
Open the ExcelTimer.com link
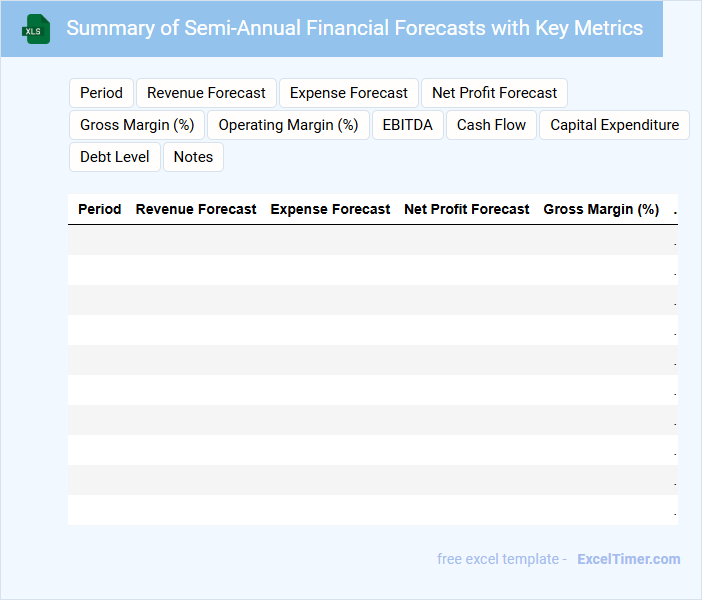[x=628, y=559]
